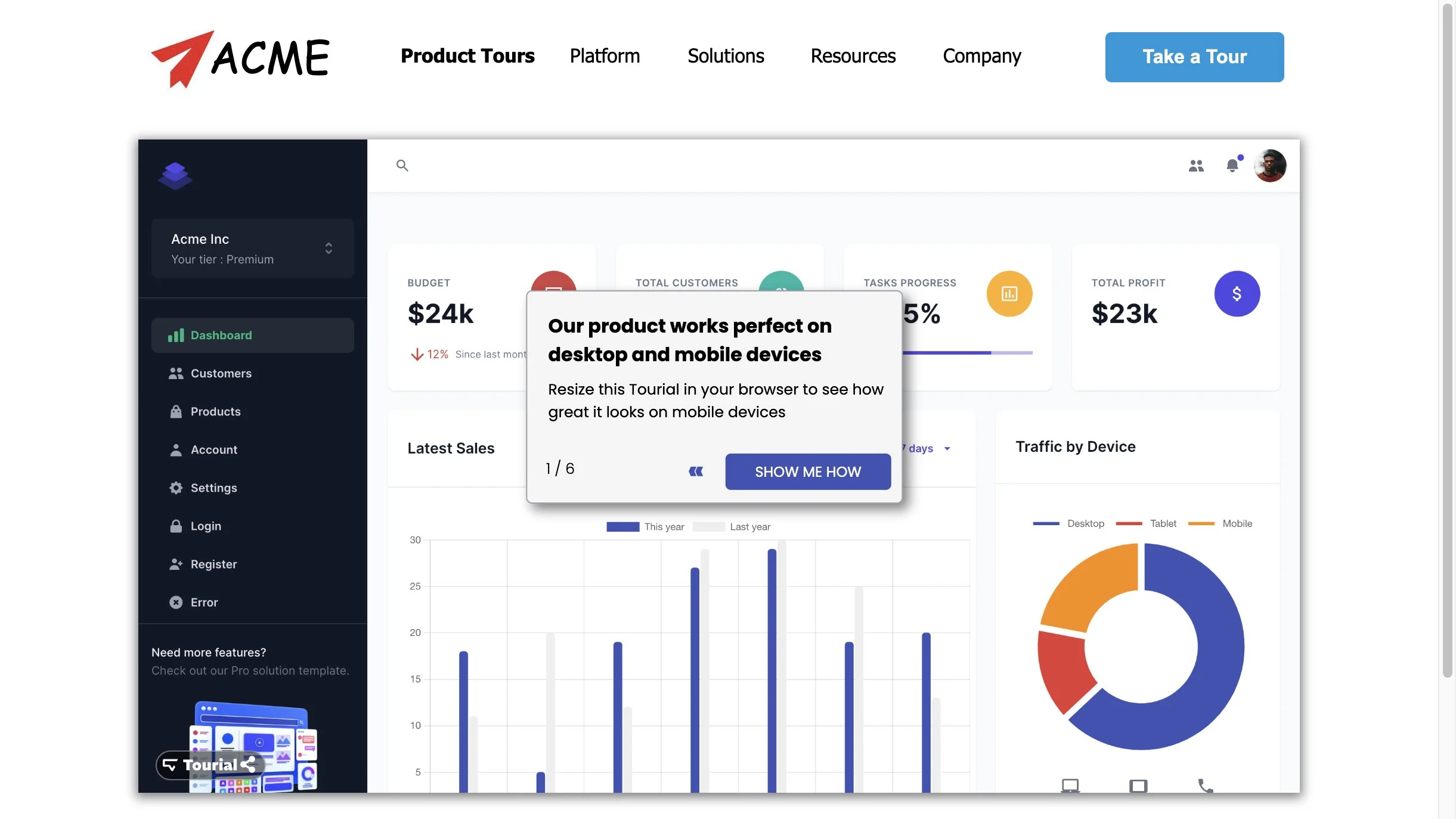
Task: Click the Error circle-x icon
Action: point(176,603)
